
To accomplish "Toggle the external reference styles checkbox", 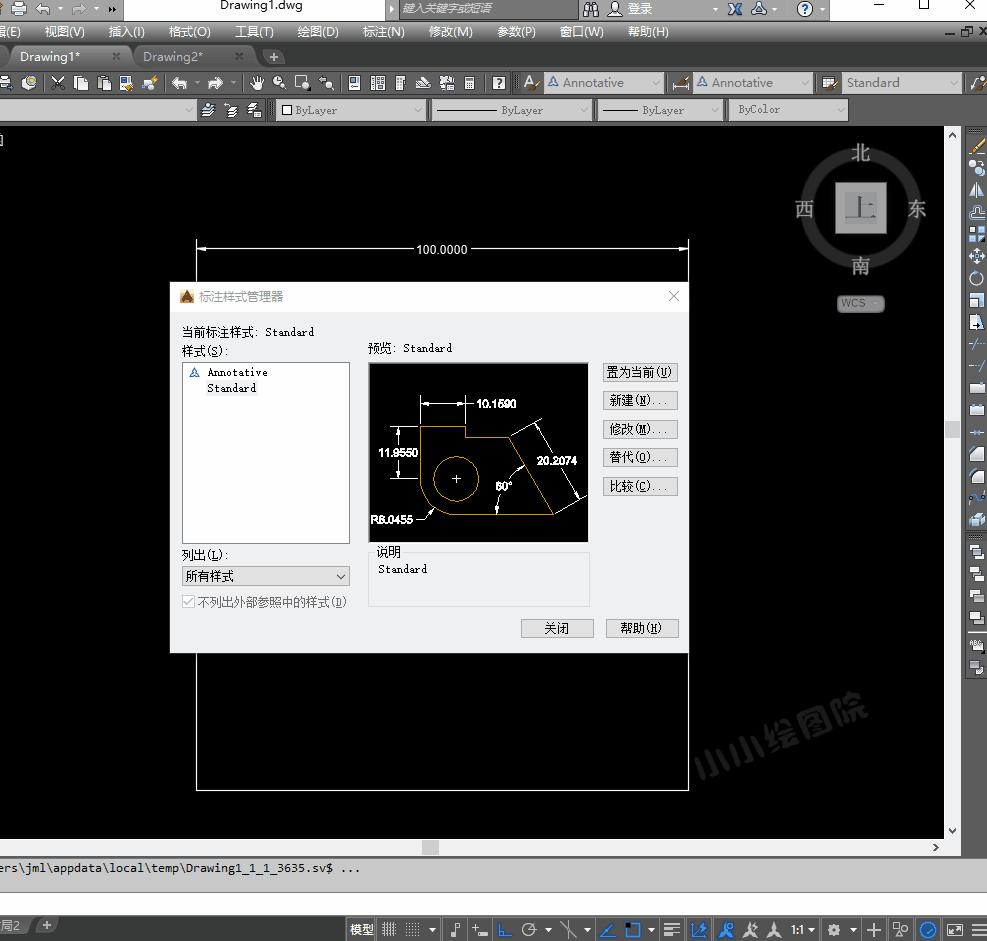I will [x=189, y=602].
